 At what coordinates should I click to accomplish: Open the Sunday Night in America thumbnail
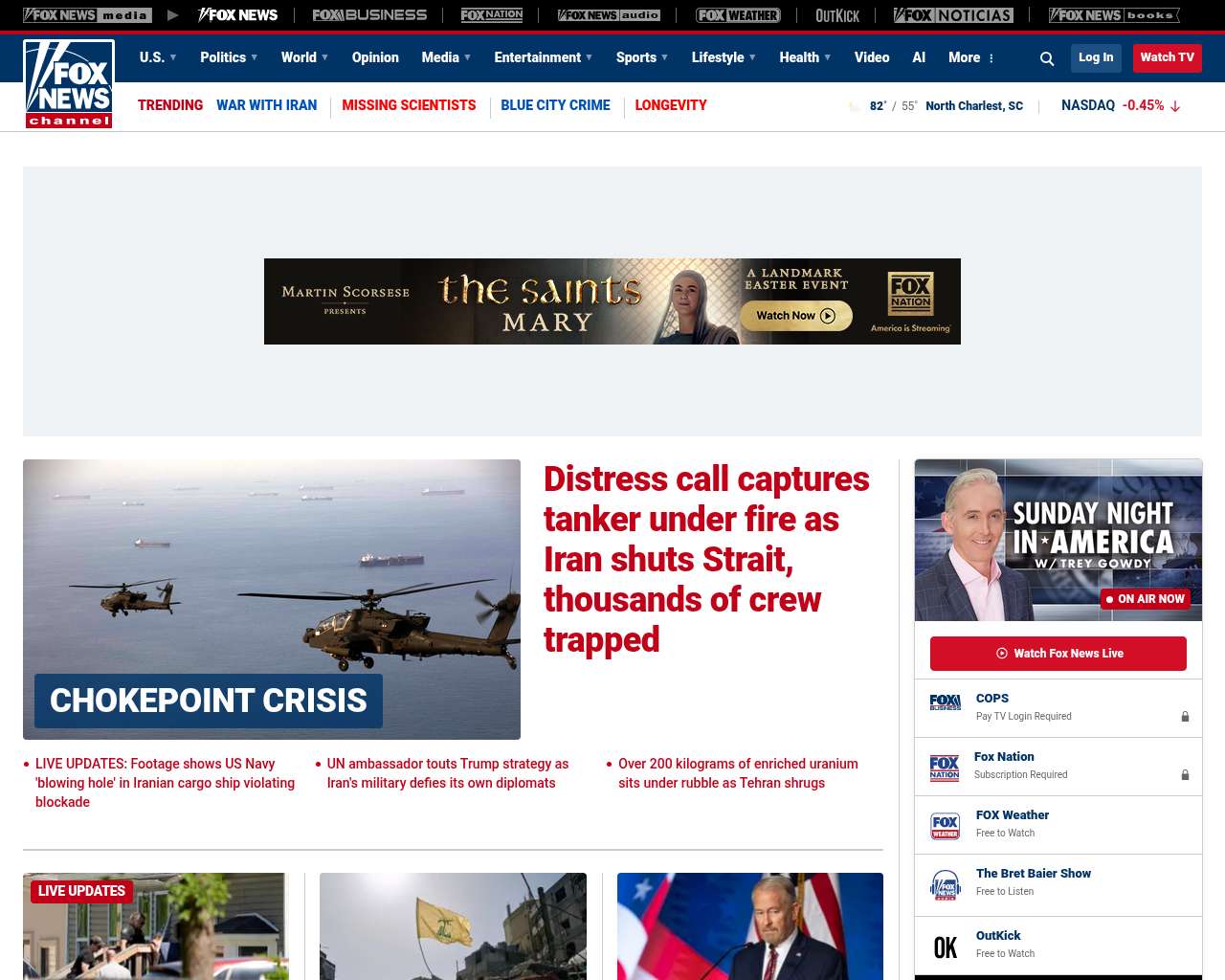[x=1058, y=540]
